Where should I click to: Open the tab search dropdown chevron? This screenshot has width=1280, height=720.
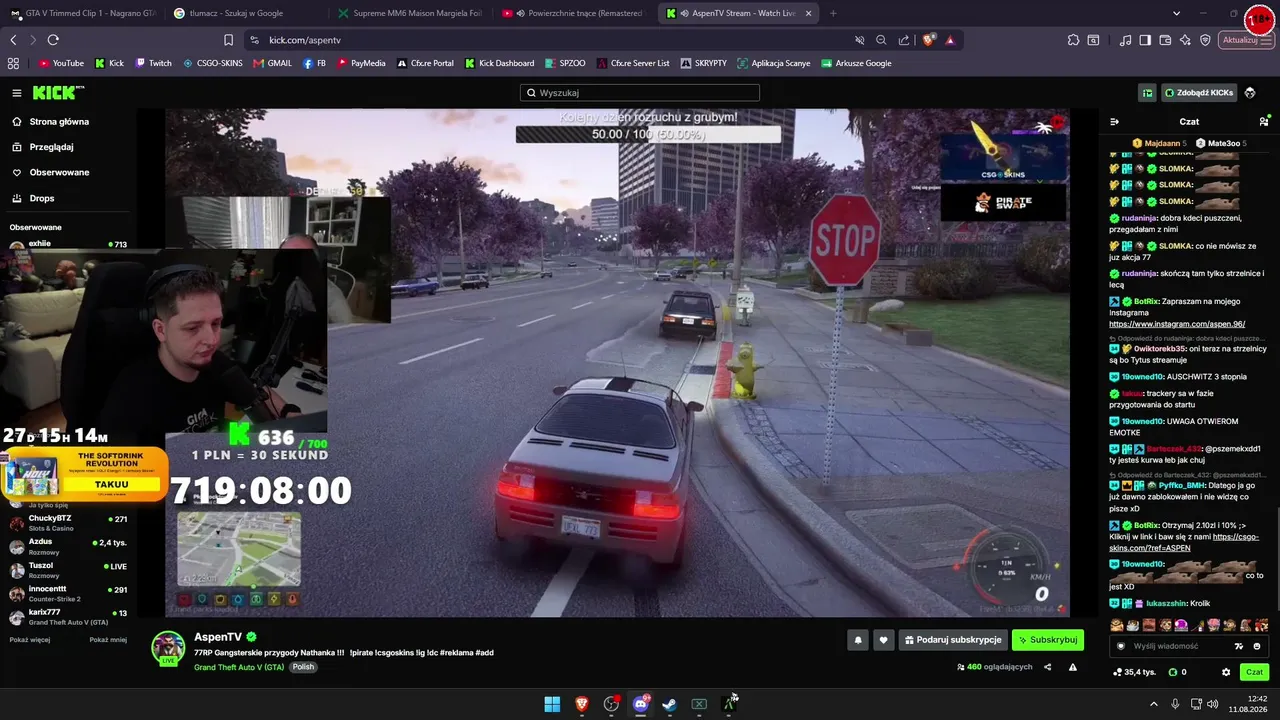[x=1176, y=13]
